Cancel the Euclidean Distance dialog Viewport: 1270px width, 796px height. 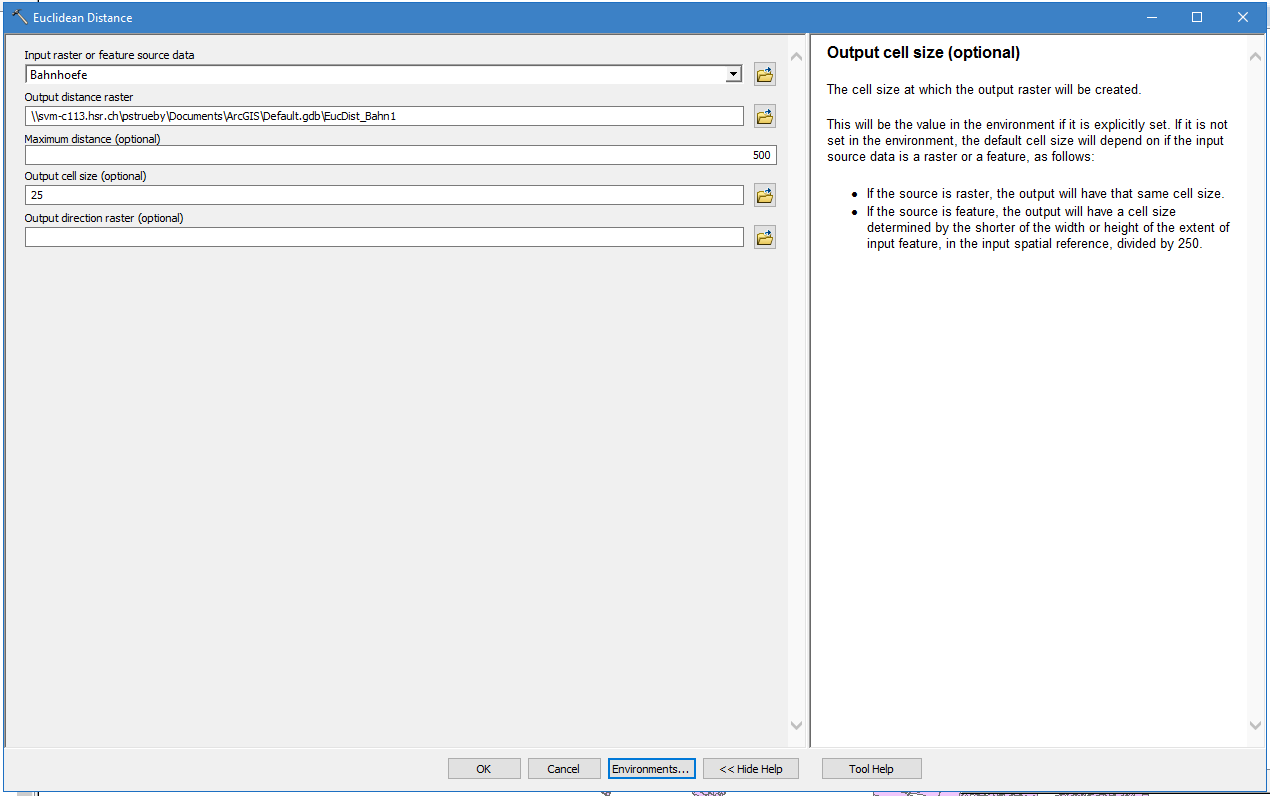(564, 769)
